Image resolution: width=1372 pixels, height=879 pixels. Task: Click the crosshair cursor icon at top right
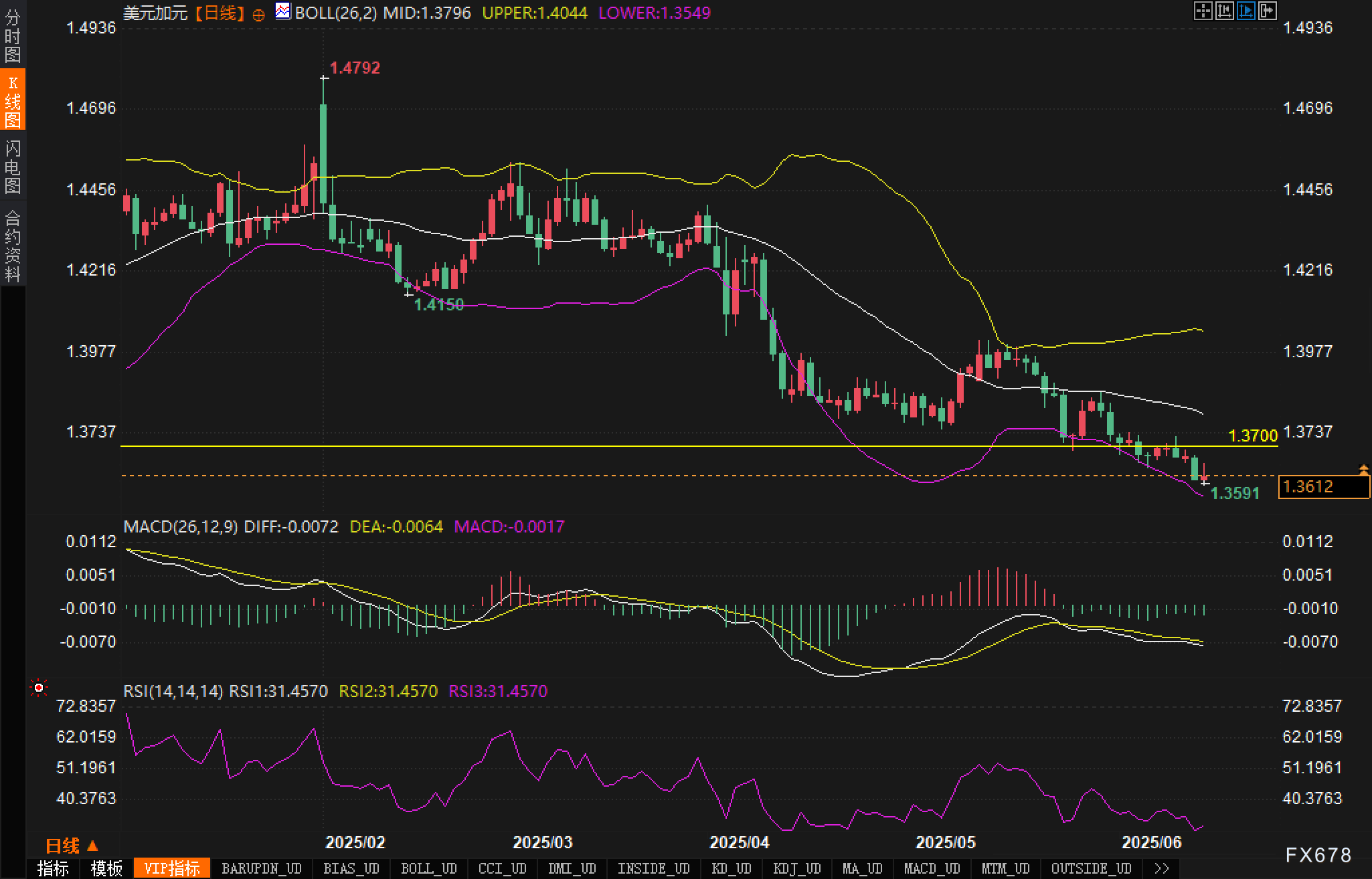[x=1203, y=11]
